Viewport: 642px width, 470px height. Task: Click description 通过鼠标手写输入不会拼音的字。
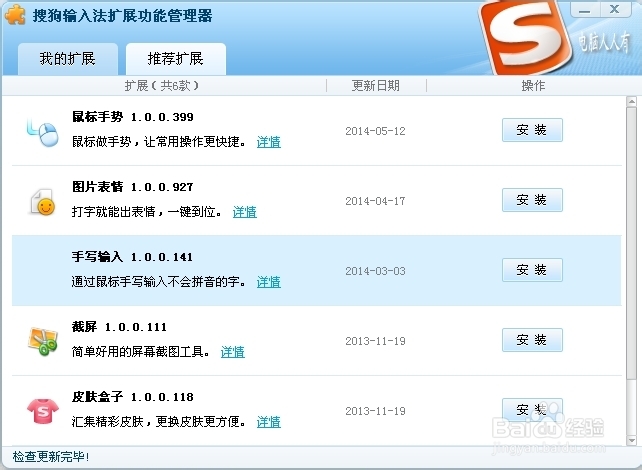tap(159, 282)
